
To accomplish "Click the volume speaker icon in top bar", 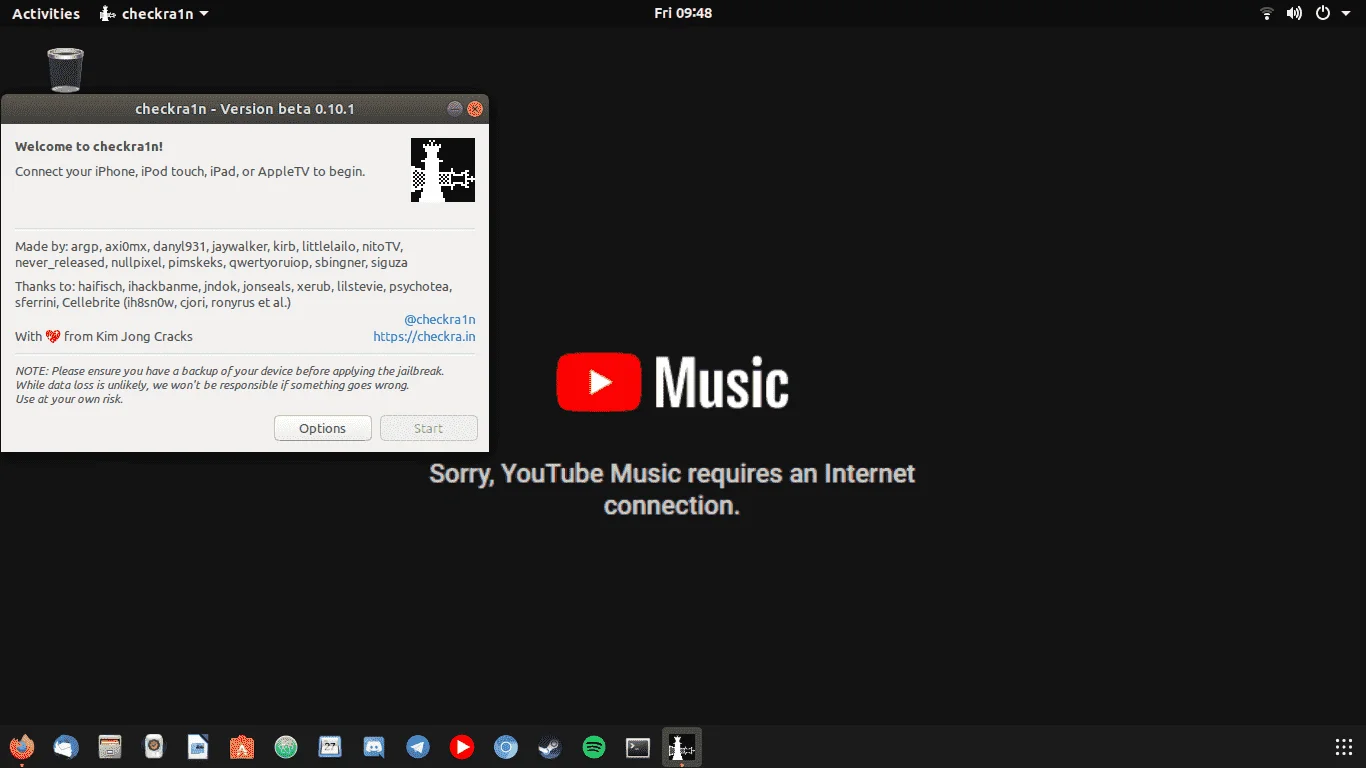I will tap(1294, 13).
